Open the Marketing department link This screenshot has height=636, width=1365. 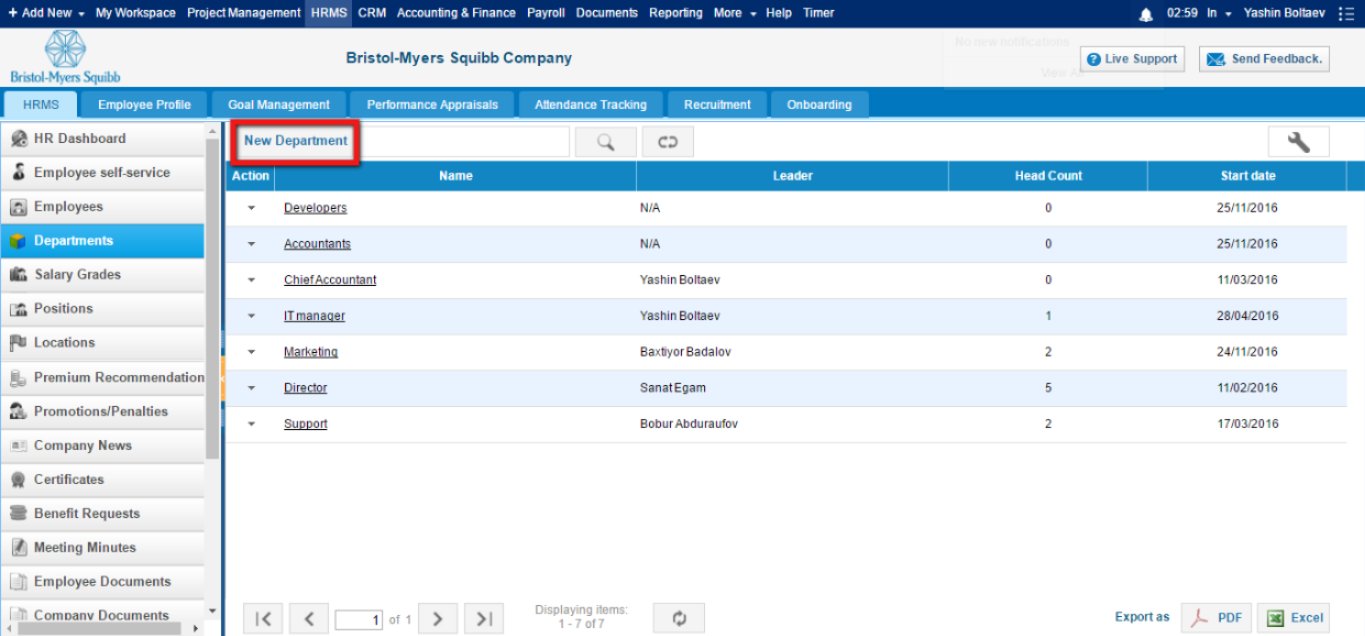pyautogui.click(x=311, y=353)
